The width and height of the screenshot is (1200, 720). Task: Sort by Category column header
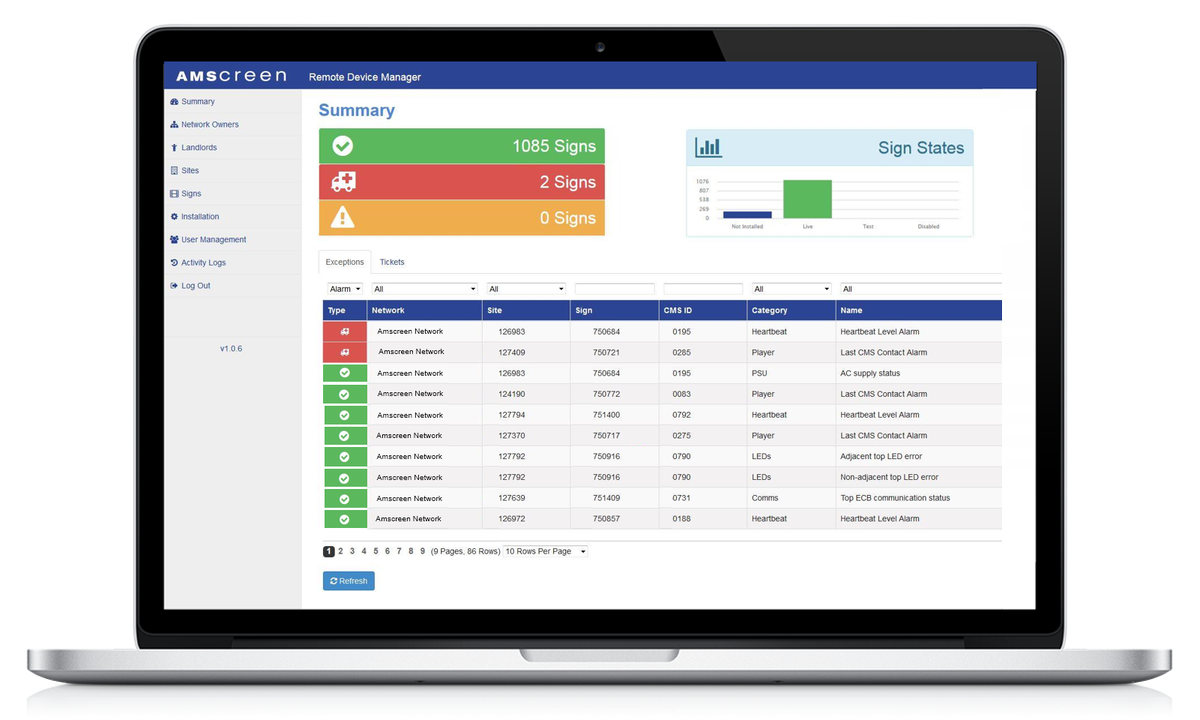[x=791, y=310]
